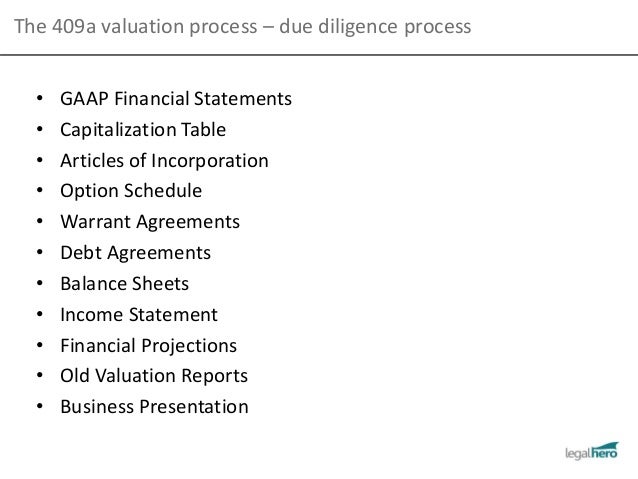Click bullet dot beside Balance Sheets
638x479 pixels.
click(39, 283)
